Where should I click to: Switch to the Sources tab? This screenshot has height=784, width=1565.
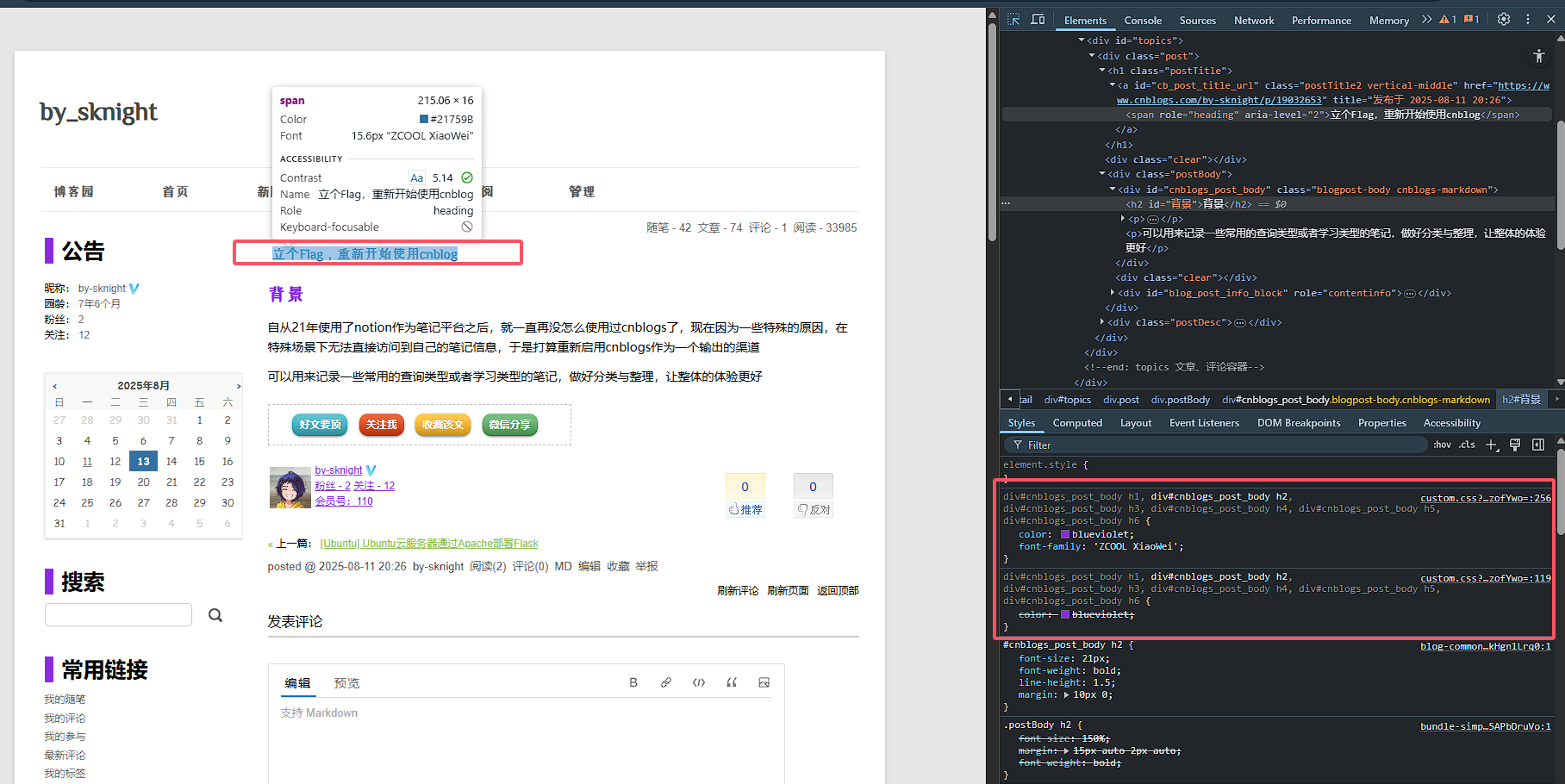tap(1198, 21)
